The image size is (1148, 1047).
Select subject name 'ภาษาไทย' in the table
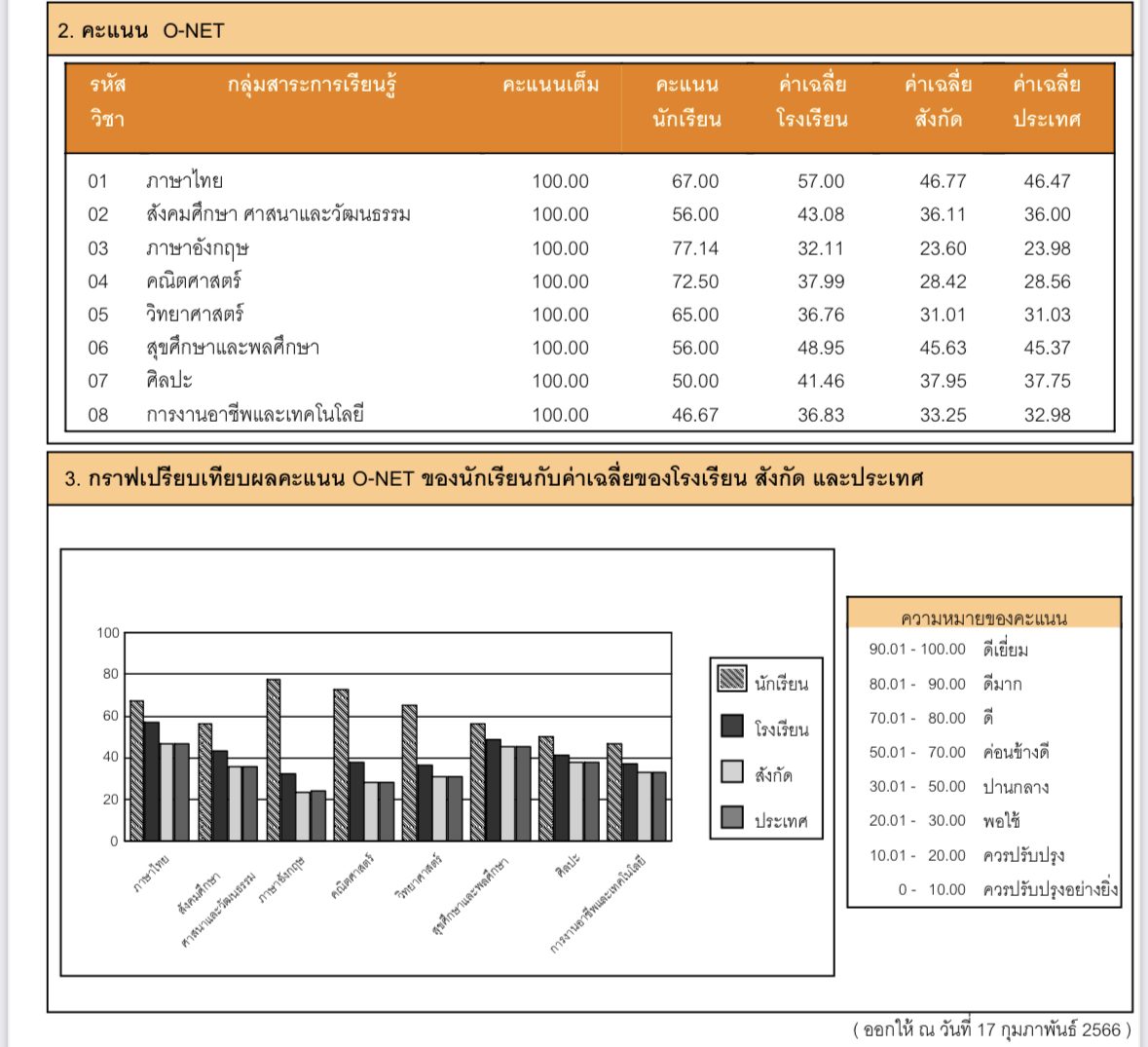pyautogui.click(x=184, y=180)
